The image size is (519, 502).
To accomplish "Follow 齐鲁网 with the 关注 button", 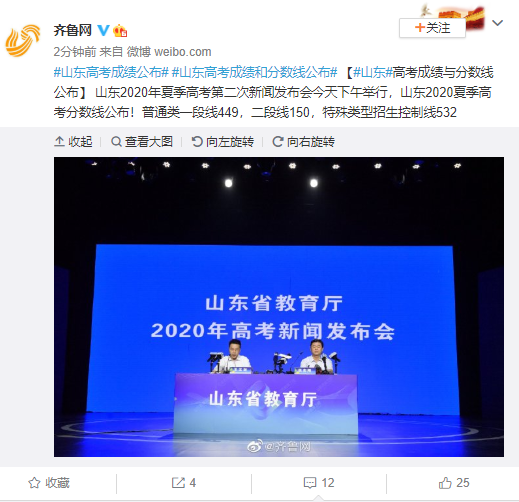I will coord(432,28).
